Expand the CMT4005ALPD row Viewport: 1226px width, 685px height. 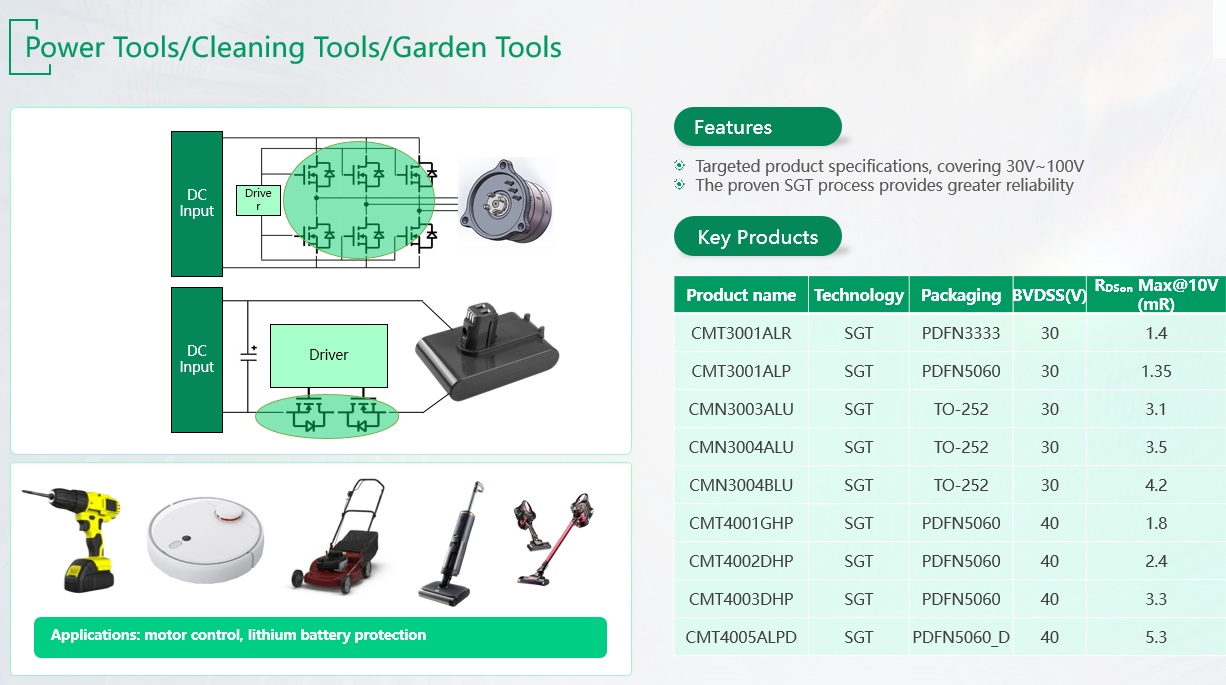[x=741, y=637]
